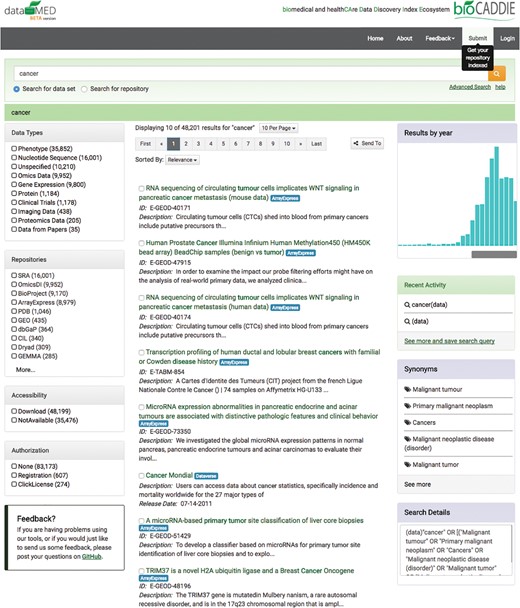This screenshot has width=520, height=608.
Task: Open the Login nav item
Action: point(507,38)
